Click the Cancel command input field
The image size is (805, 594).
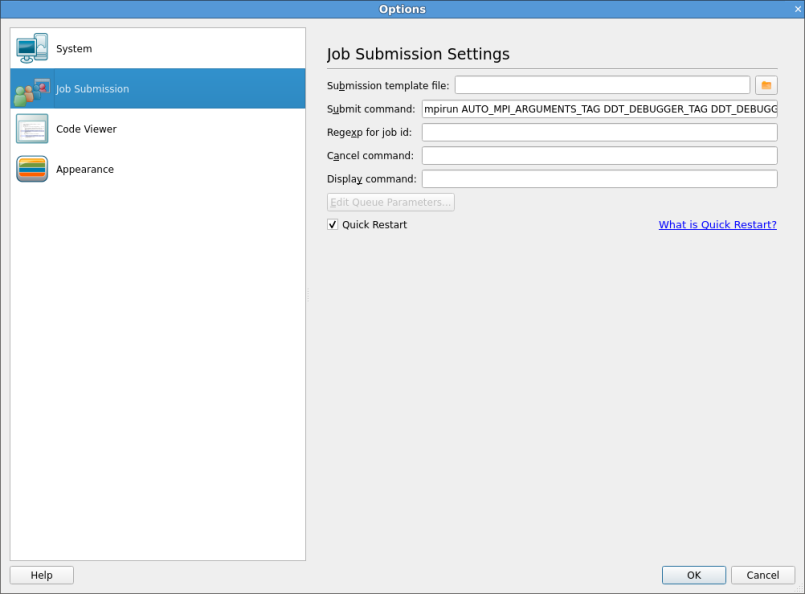point(599,156)
